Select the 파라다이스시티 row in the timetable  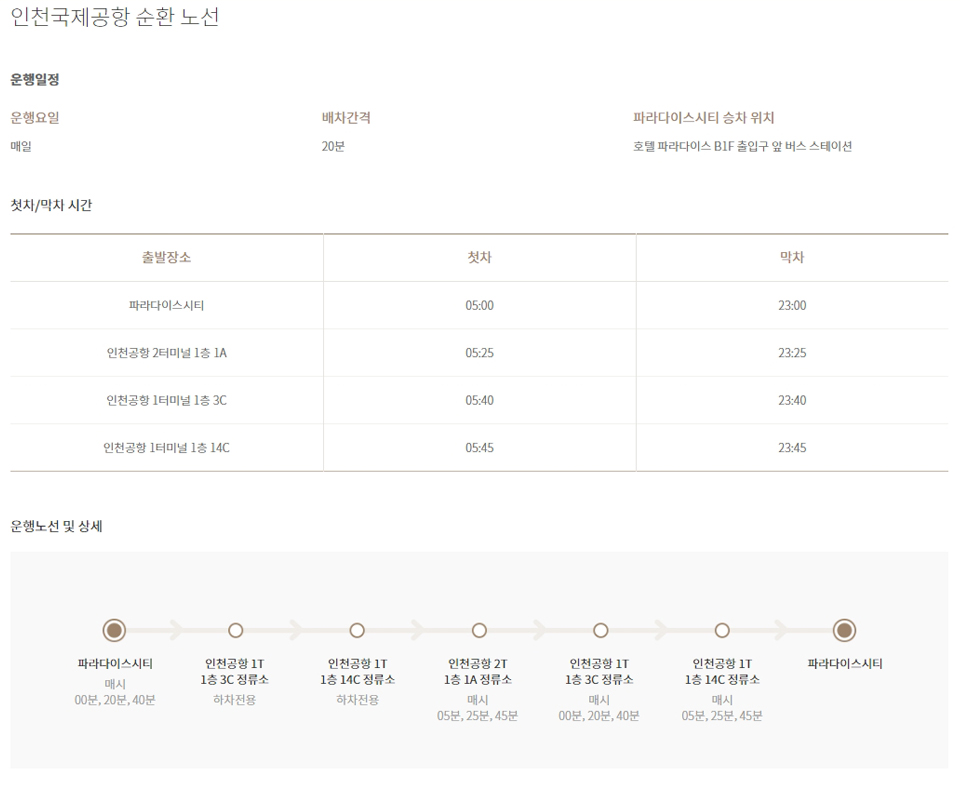tap(166, 306)
